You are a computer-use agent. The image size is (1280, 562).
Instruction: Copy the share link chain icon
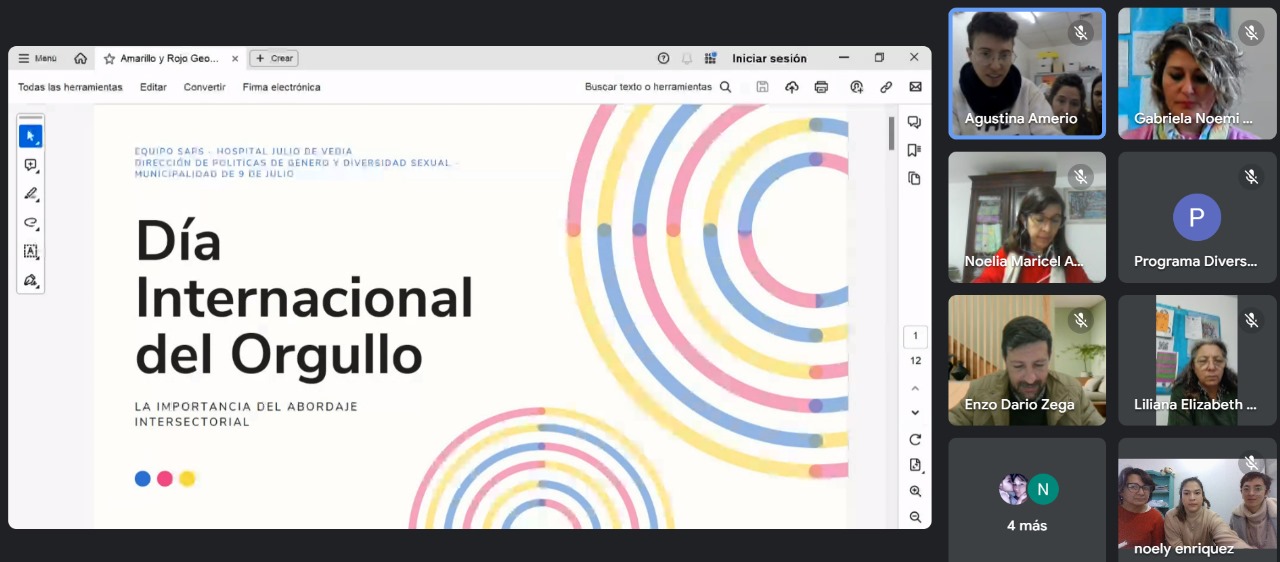(x=886, y=87)
